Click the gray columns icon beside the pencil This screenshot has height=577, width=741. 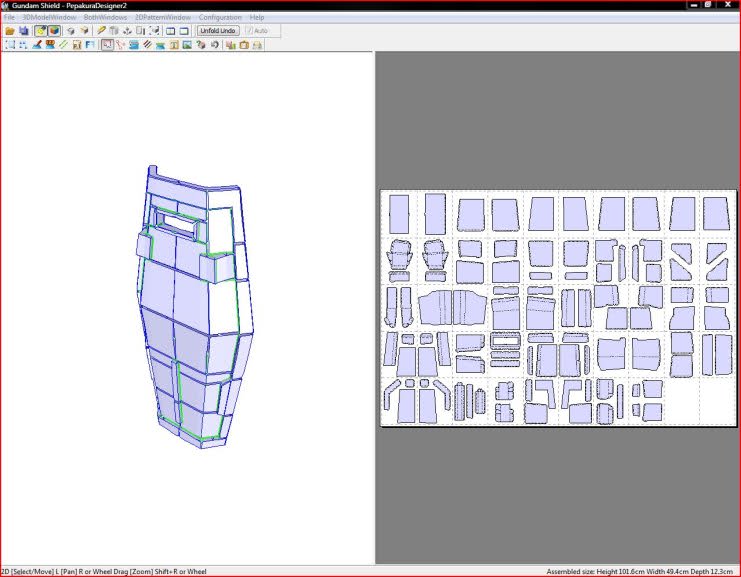(114, 31)
